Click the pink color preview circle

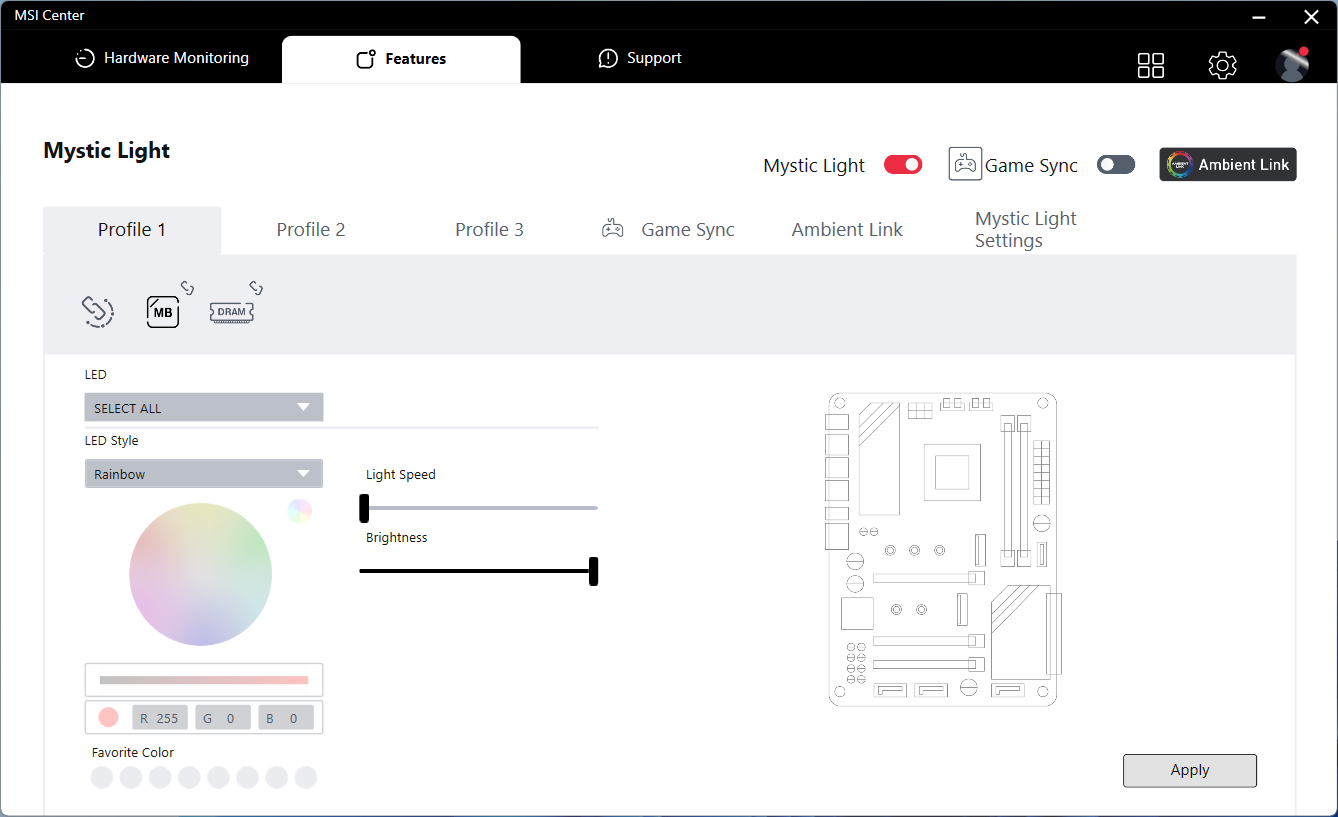tap(109, 717)
